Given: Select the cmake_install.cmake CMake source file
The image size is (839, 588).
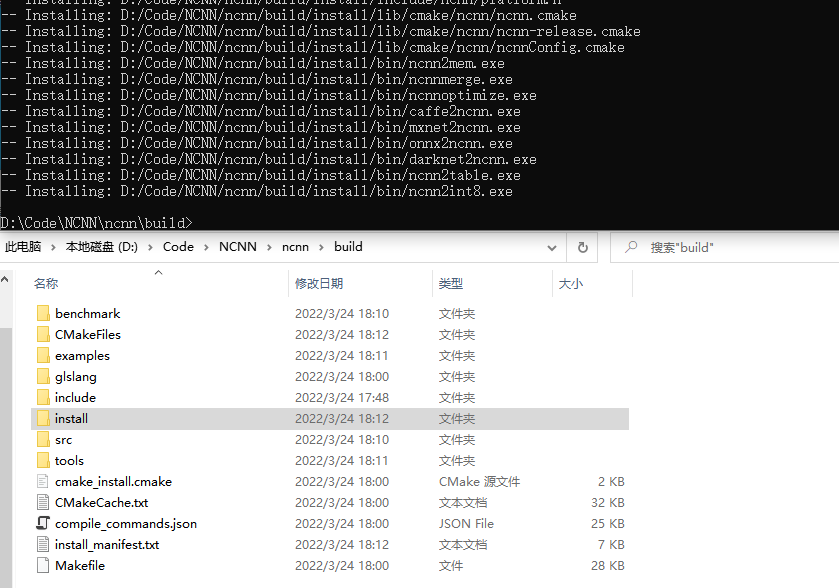Looking at the screenshot, I should (x=114, y=481).
